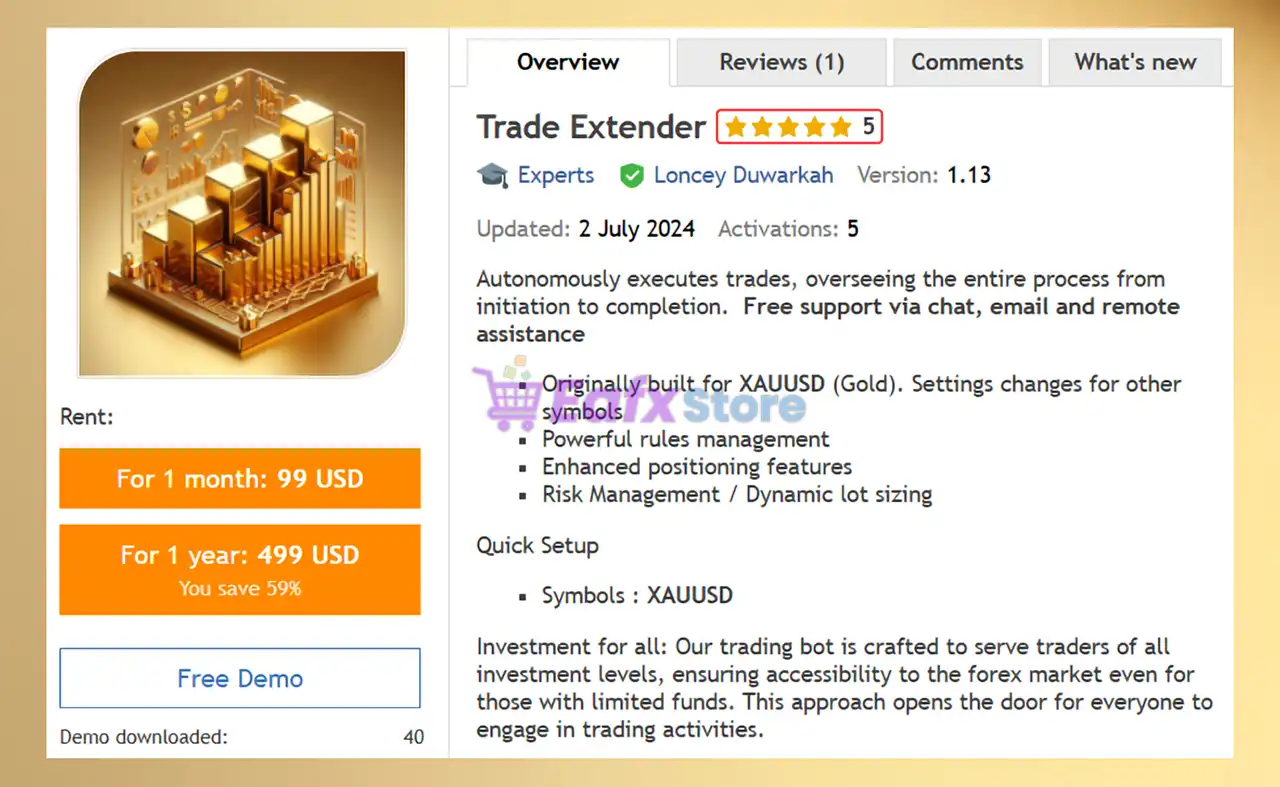Rent for 1 year at 499 USD
Viewport: 1280px width, 787px height.
240,569
